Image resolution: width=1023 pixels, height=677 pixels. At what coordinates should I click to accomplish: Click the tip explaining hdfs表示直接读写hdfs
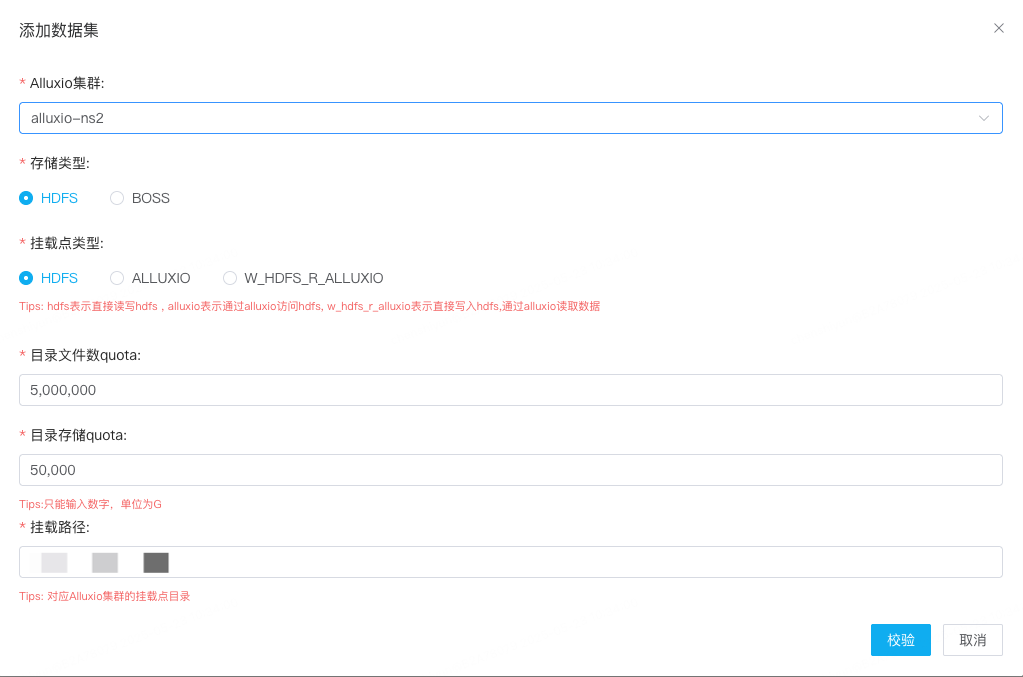(309, 307)
